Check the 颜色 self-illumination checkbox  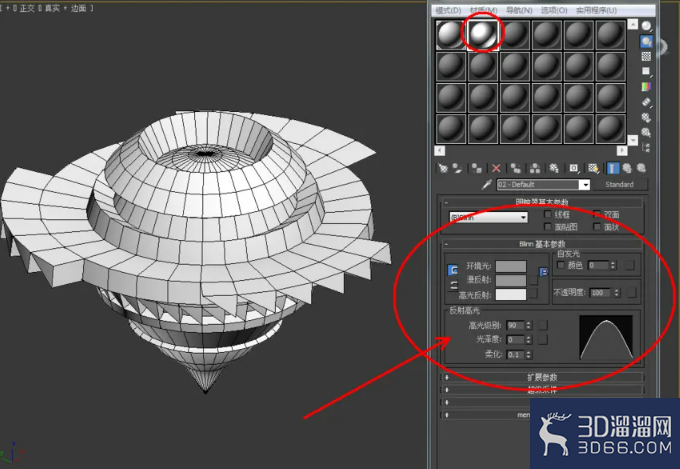(560, 265)
